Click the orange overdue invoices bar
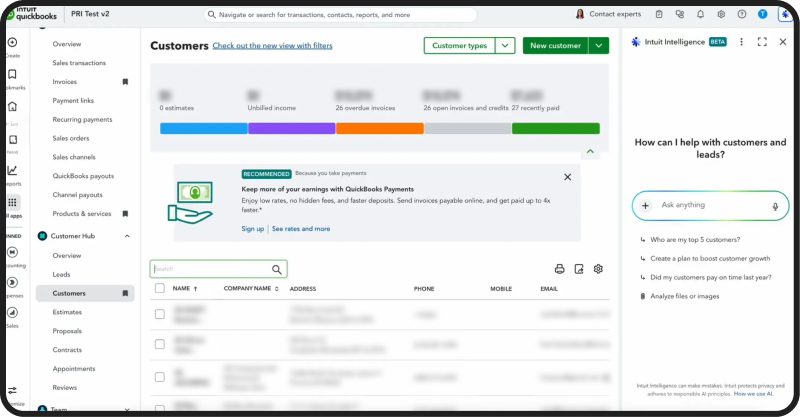800x417 pixels. point(379,128)
